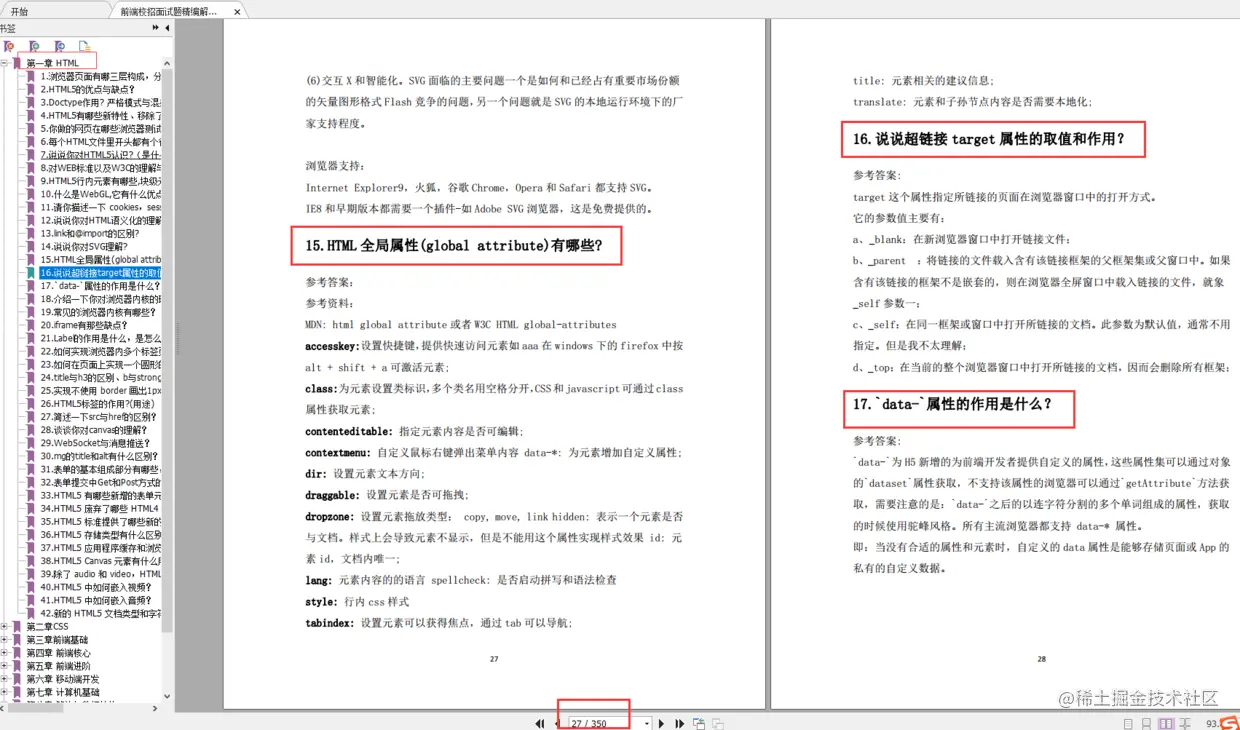The height and width of the screenshot is (730, 1240).
Task: Select highlighted bookmark 16.说说超链接target属性
Action: click(x=100, y=272)
